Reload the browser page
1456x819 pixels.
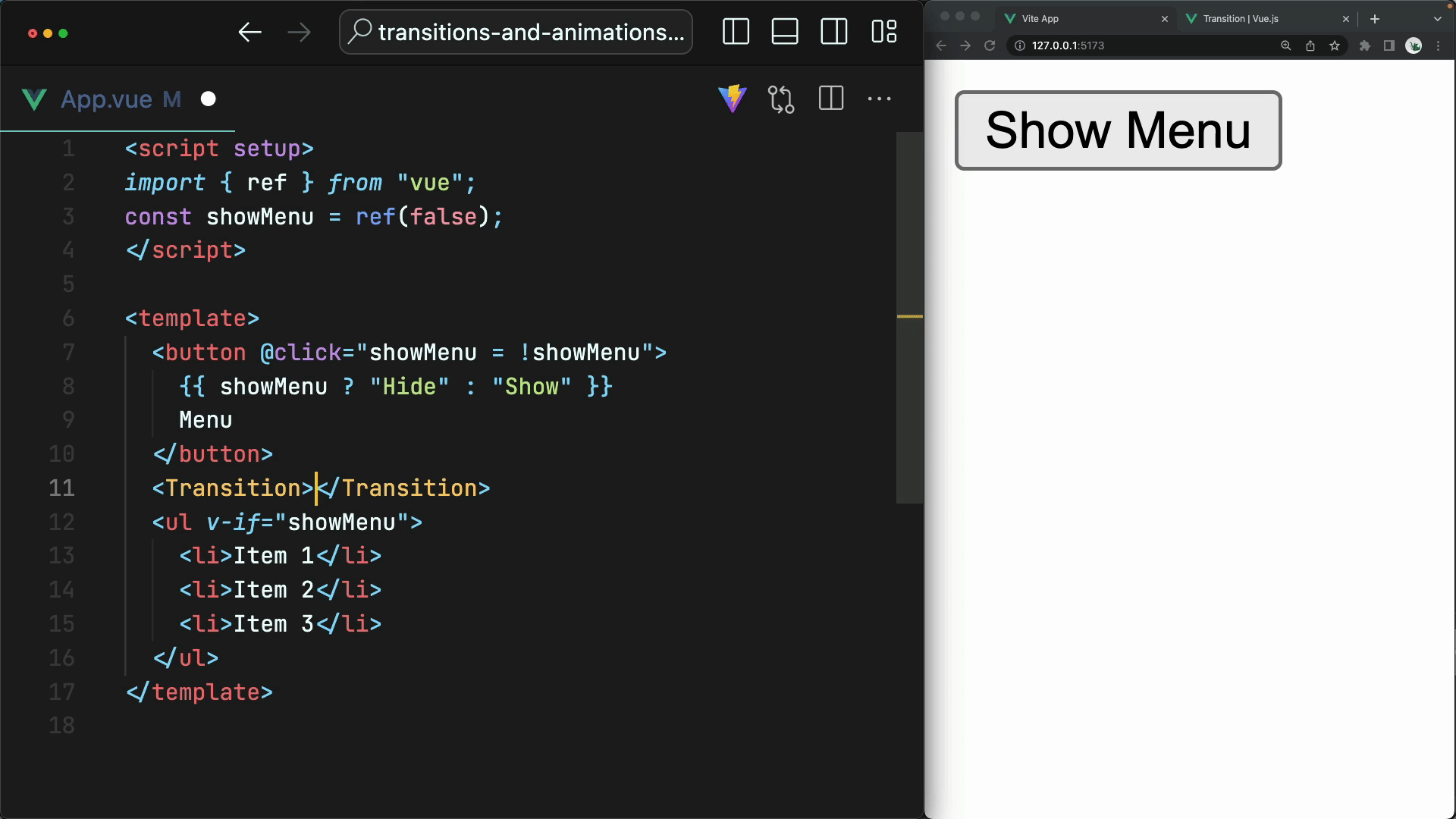coord(990,45)
